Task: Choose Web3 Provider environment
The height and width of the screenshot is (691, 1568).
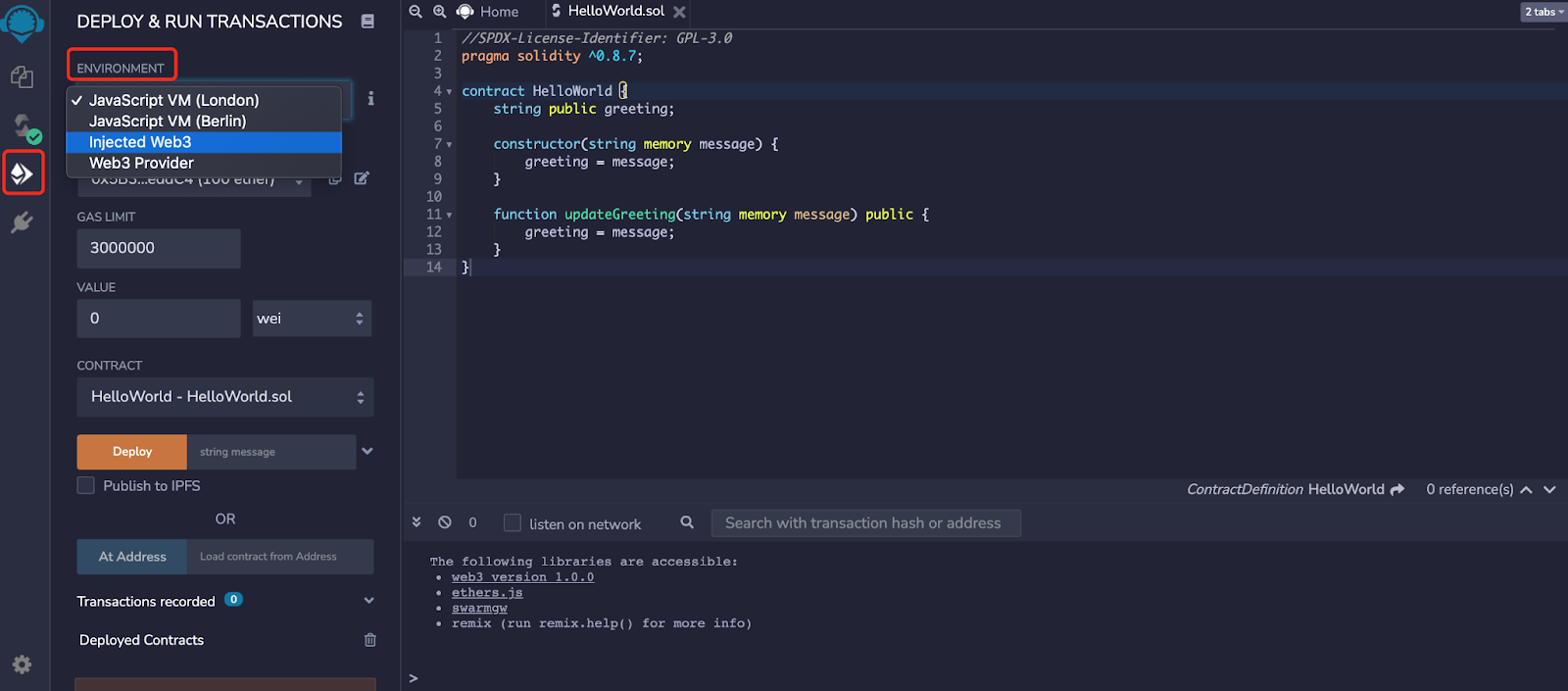Action: coord(204,163)
